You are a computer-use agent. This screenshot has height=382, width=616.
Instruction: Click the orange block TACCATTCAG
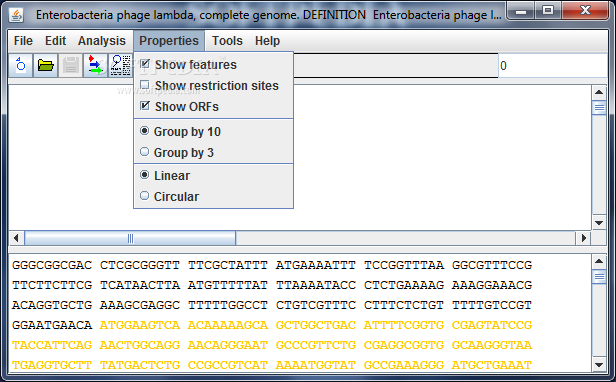[52, 345]
